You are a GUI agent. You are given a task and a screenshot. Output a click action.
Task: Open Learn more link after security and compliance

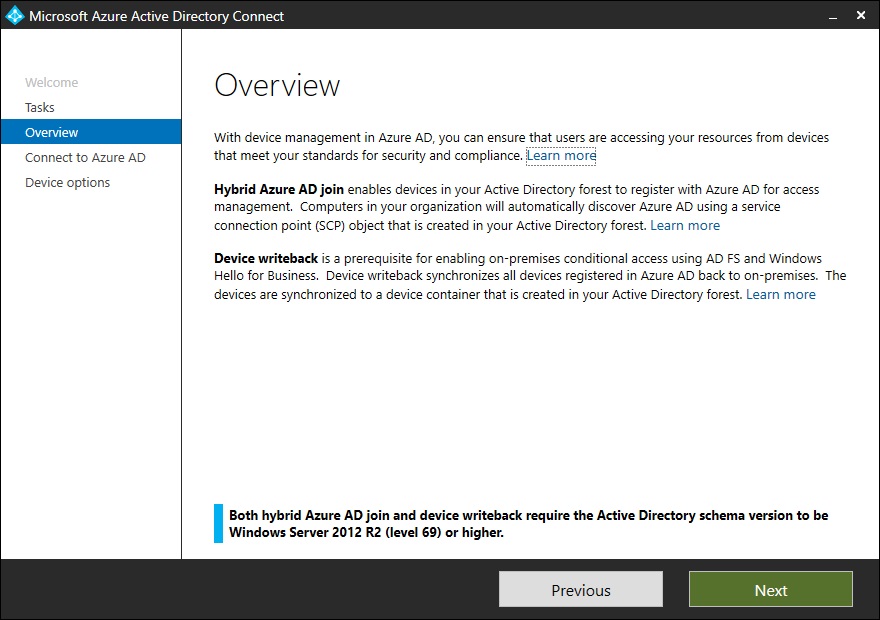(x=561, y=155)
